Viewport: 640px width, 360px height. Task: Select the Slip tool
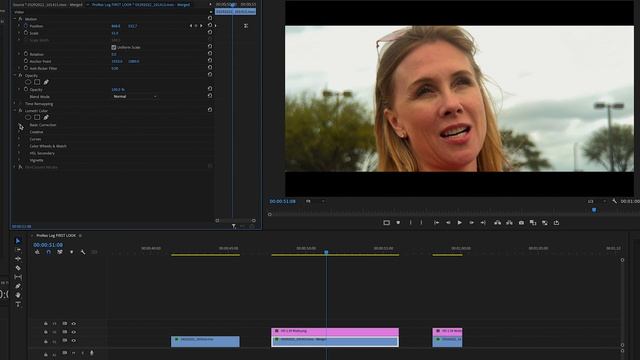pos(18,277)
